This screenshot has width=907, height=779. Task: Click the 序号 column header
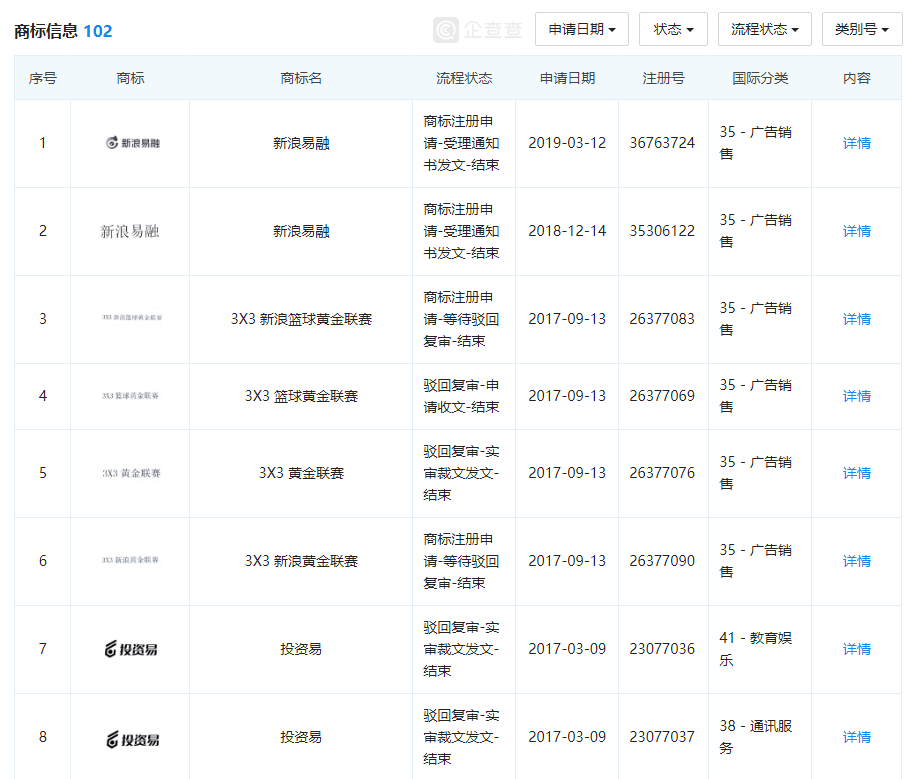[43, 78]
